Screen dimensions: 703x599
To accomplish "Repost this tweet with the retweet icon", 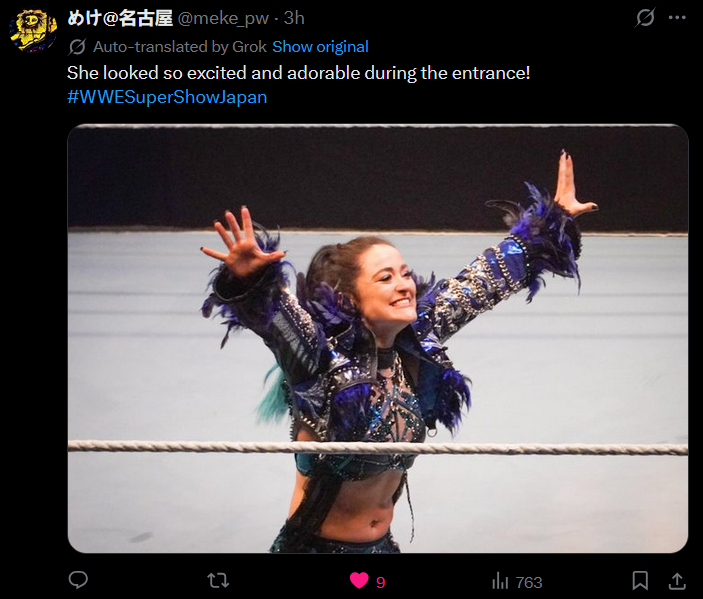I will coord(218,581).
